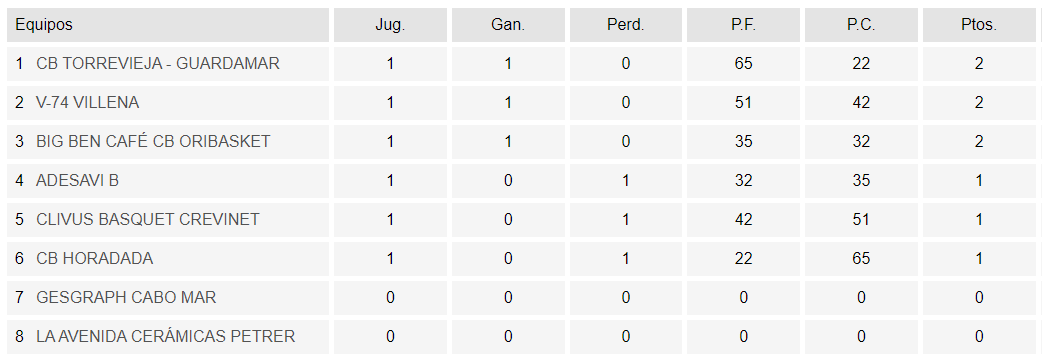Screen dimensions: 1042x361
Task: Select the P.C. column header
Action: (x=861, y=25)
